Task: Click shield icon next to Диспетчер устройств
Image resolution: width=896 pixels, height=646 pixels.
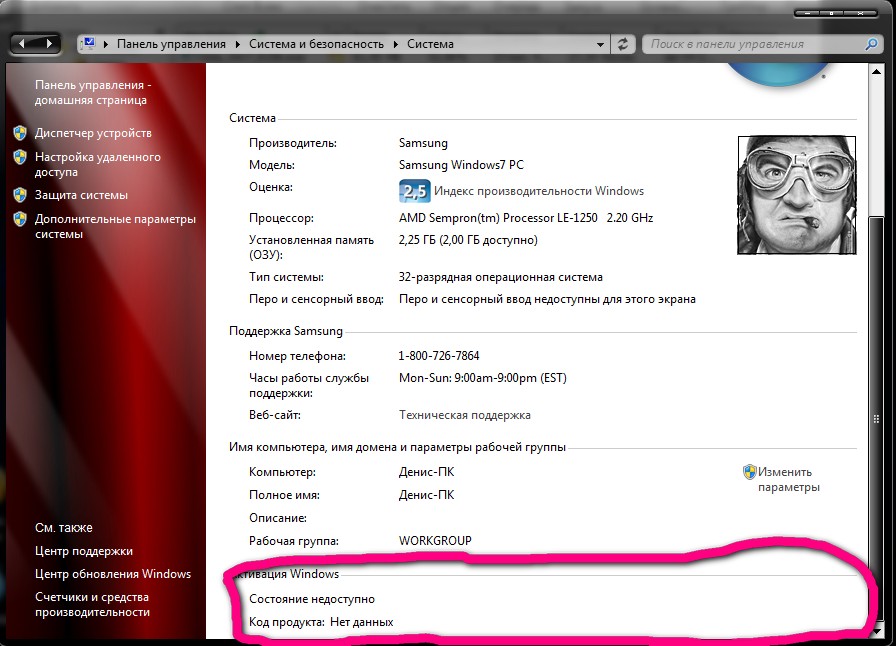Action: [x=20, y=133]
